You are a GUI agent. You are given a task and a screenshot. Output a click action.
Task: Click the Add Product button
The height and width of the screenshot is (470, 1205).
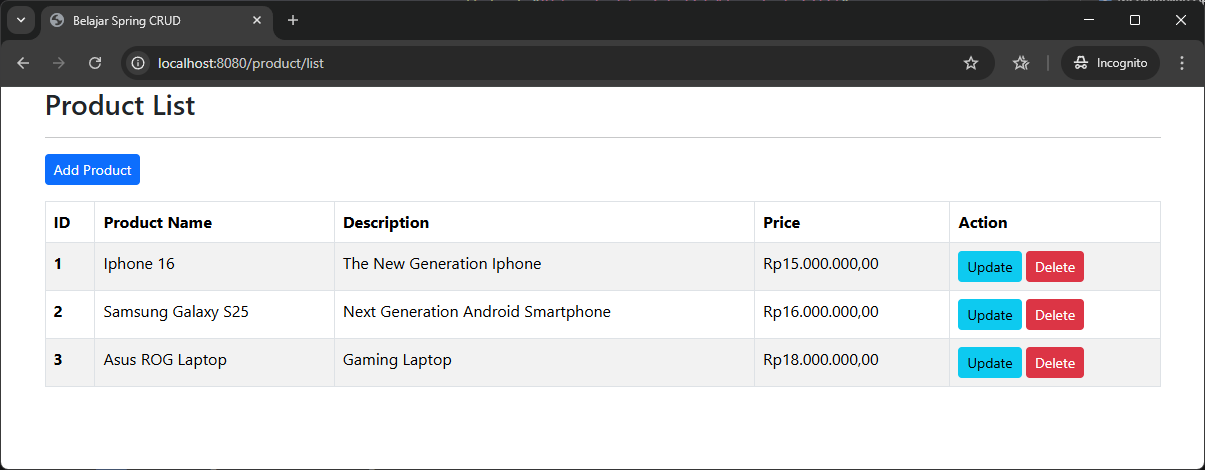92,170
